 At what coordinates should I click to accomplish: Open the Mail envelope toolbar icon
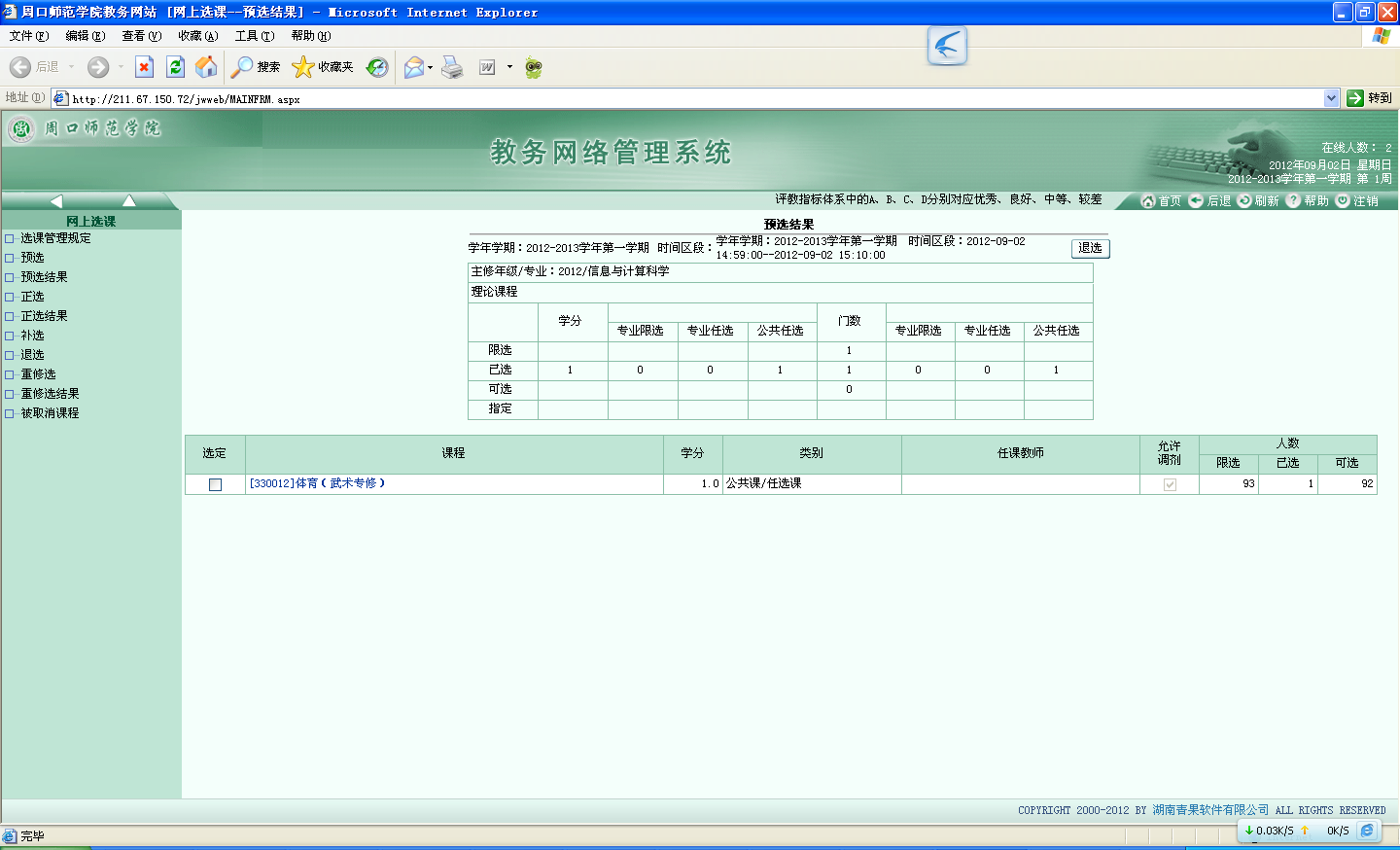[414, 67]
